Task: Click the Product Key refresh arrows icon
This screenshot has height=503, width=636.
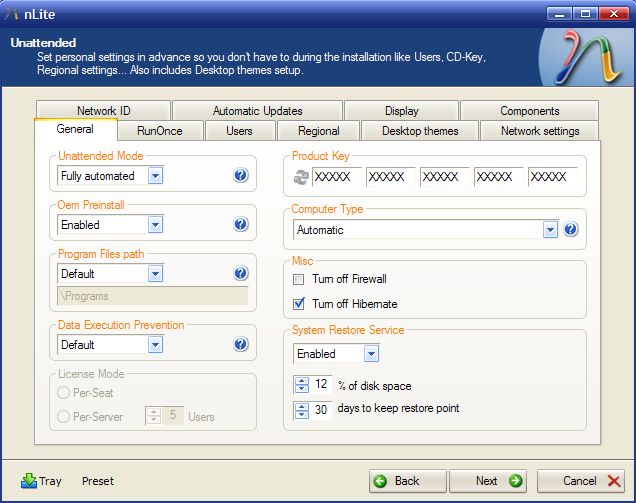Action: 300,177
